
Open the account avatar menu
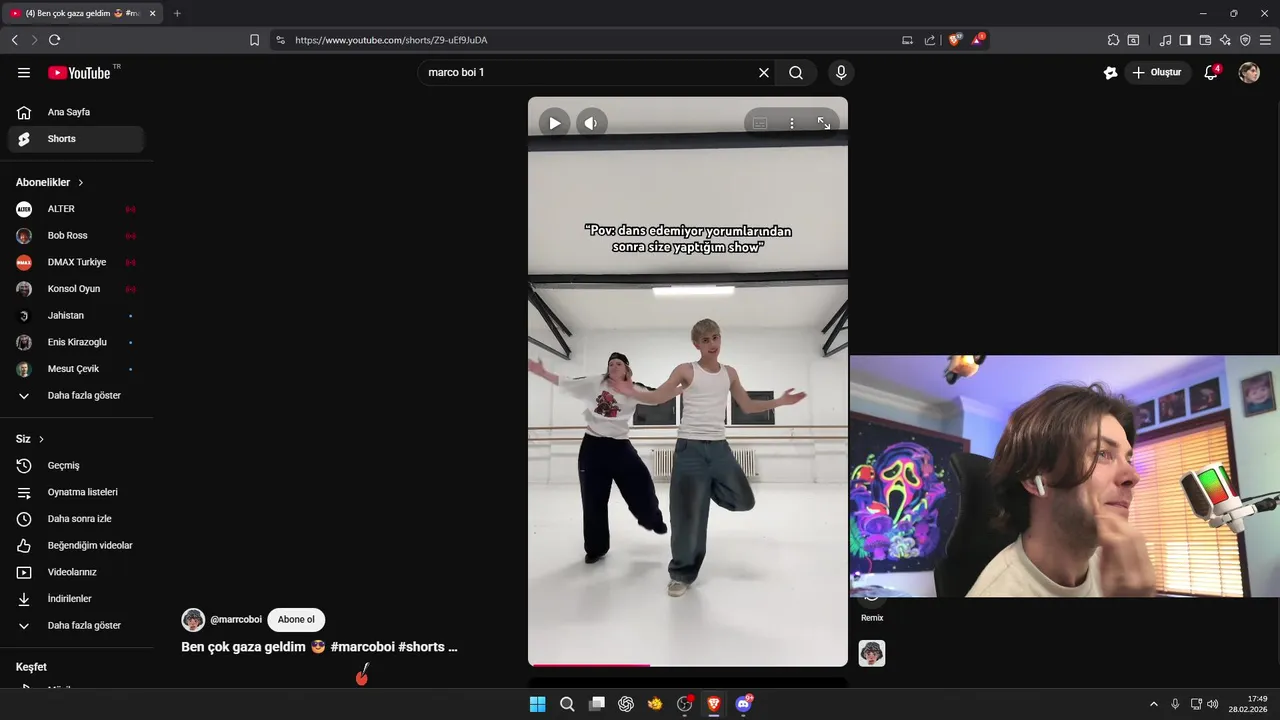coord(1249,73)
